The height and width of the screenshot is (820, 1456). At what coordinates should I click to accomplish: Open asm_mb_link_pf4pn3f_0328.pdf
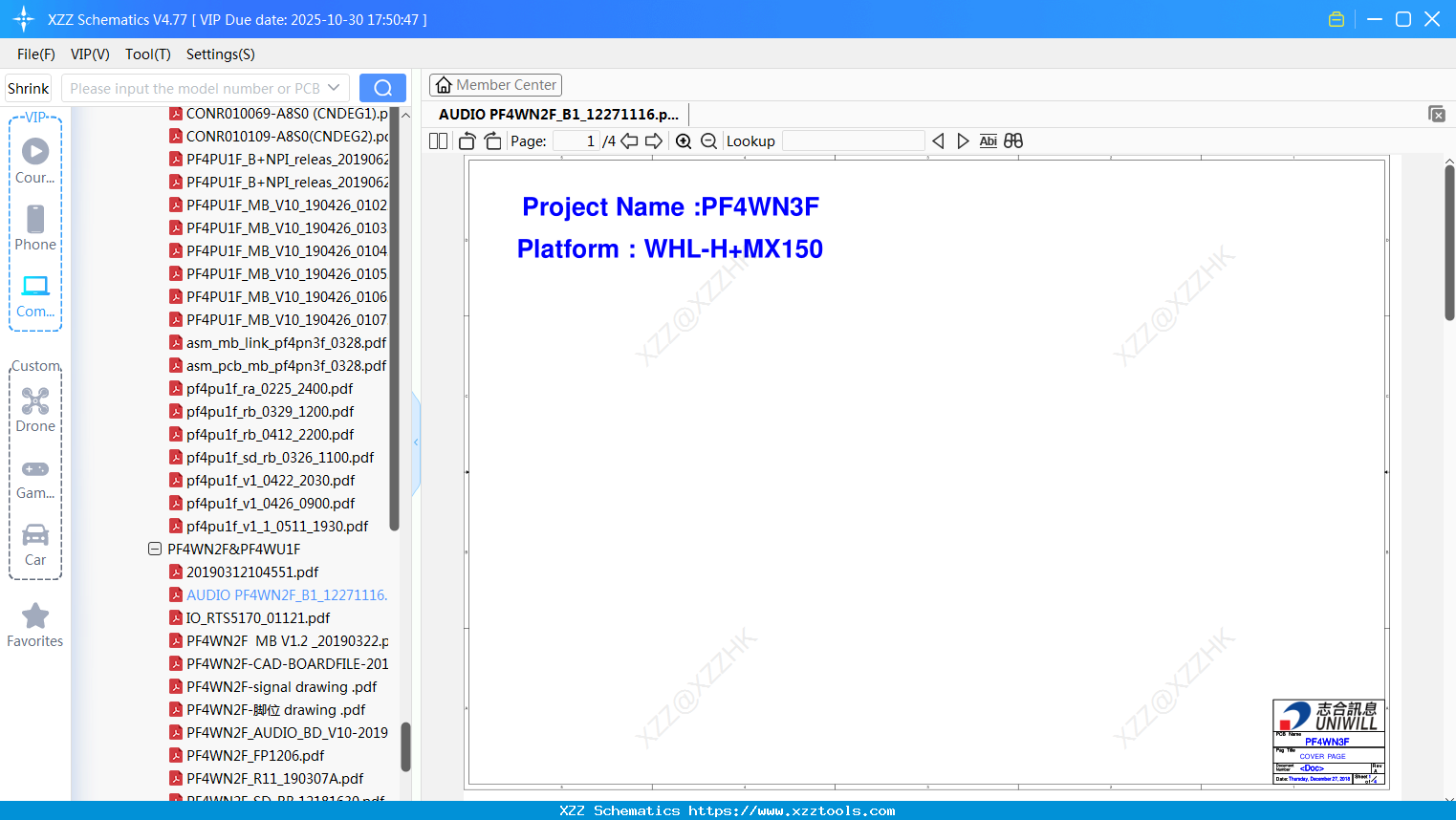pos(278,343)
